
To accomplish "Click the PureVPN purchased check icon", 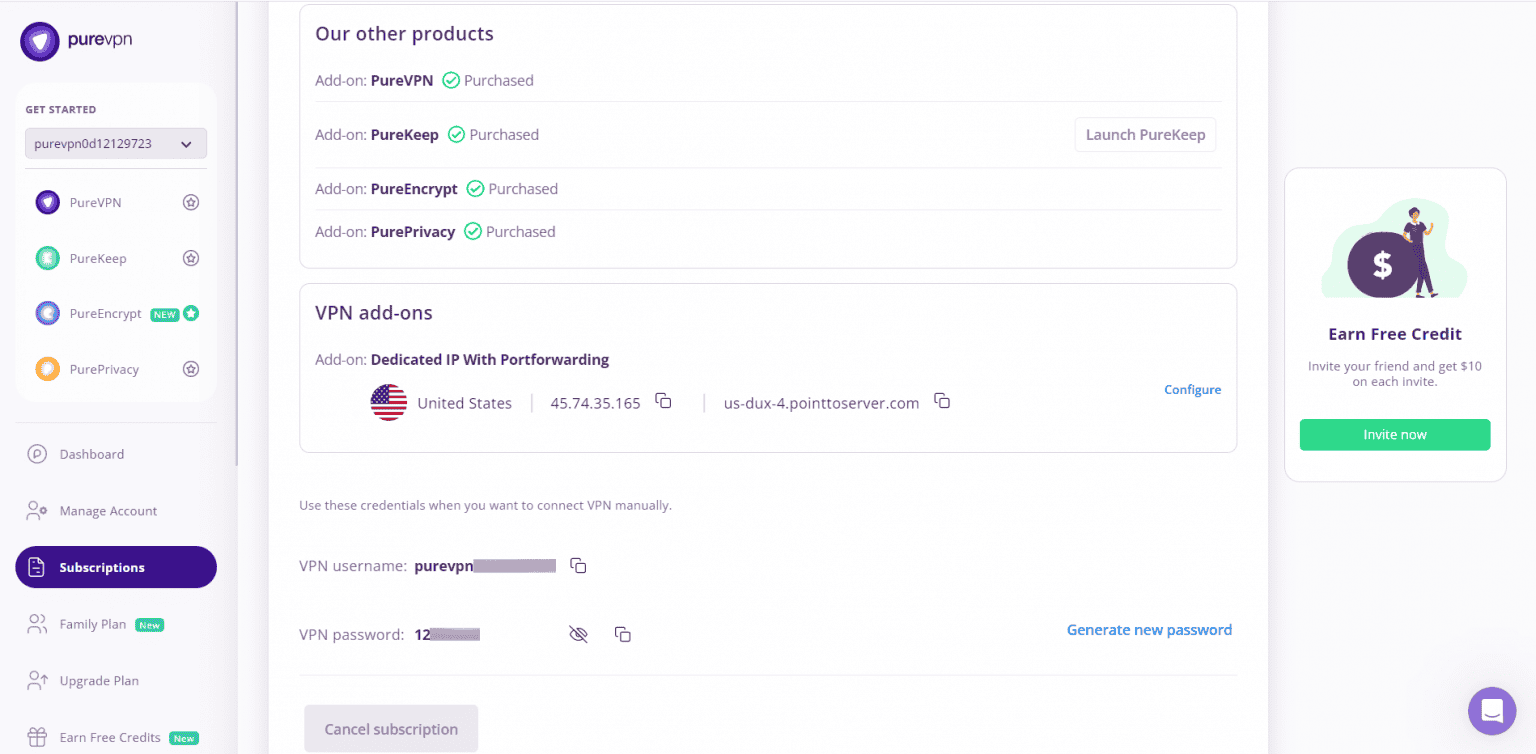I will tap(451, 80).
